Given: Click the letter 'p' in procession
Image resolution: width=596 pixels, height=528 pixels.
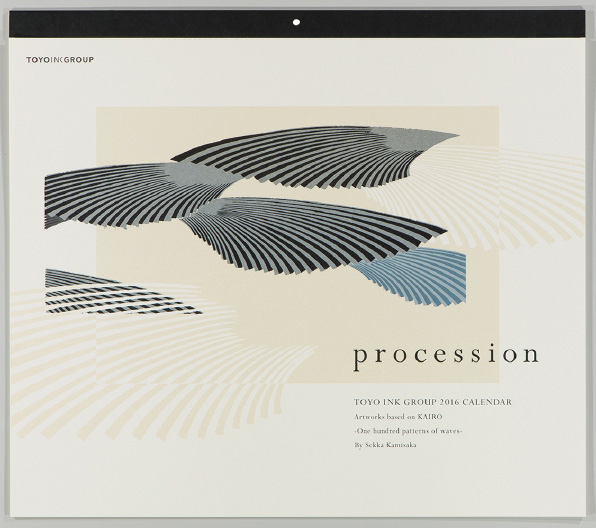Looking at the screenshot, I should (x=361, y=359).
